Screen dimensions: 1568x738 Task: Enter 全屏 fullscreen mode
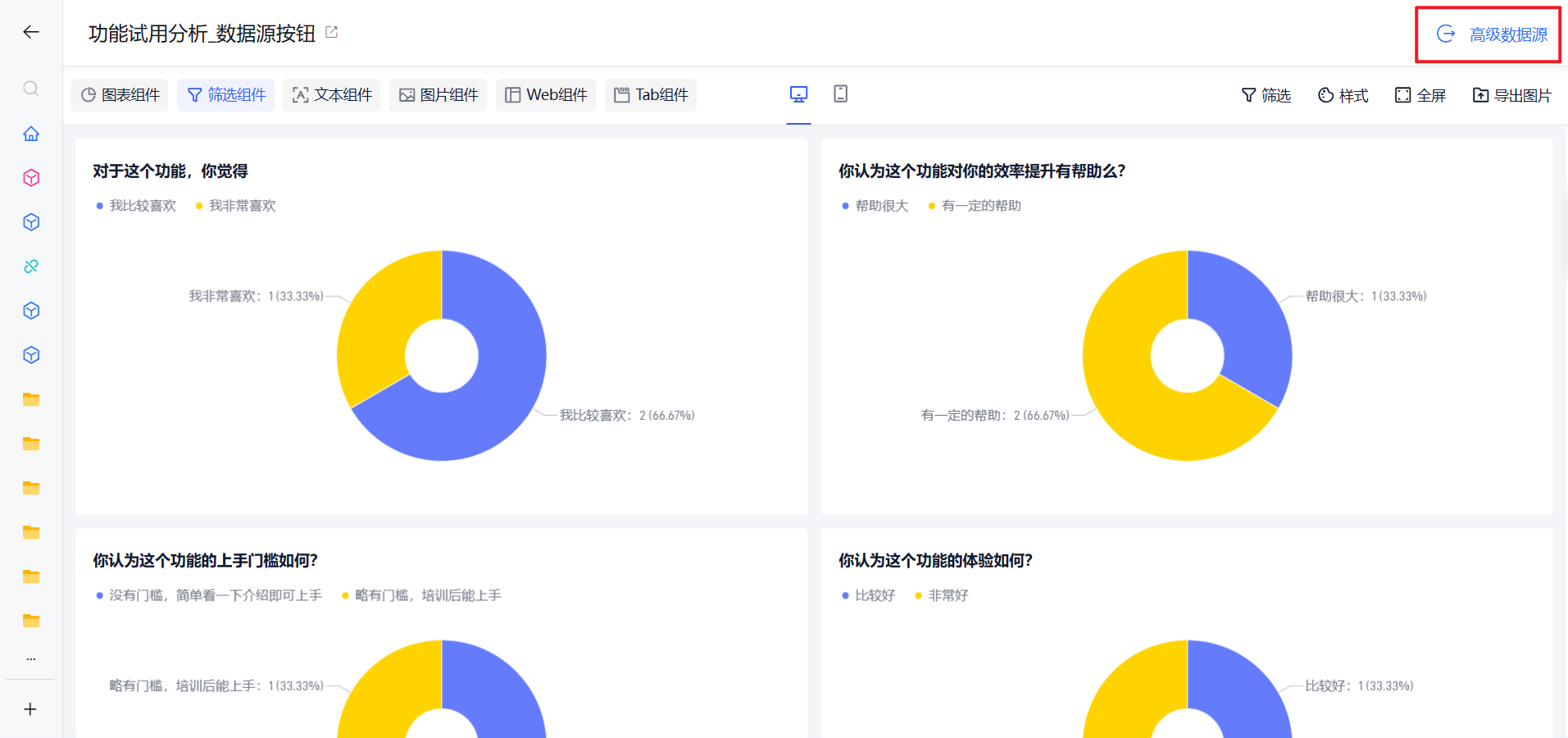click(x=1420, y=96)
